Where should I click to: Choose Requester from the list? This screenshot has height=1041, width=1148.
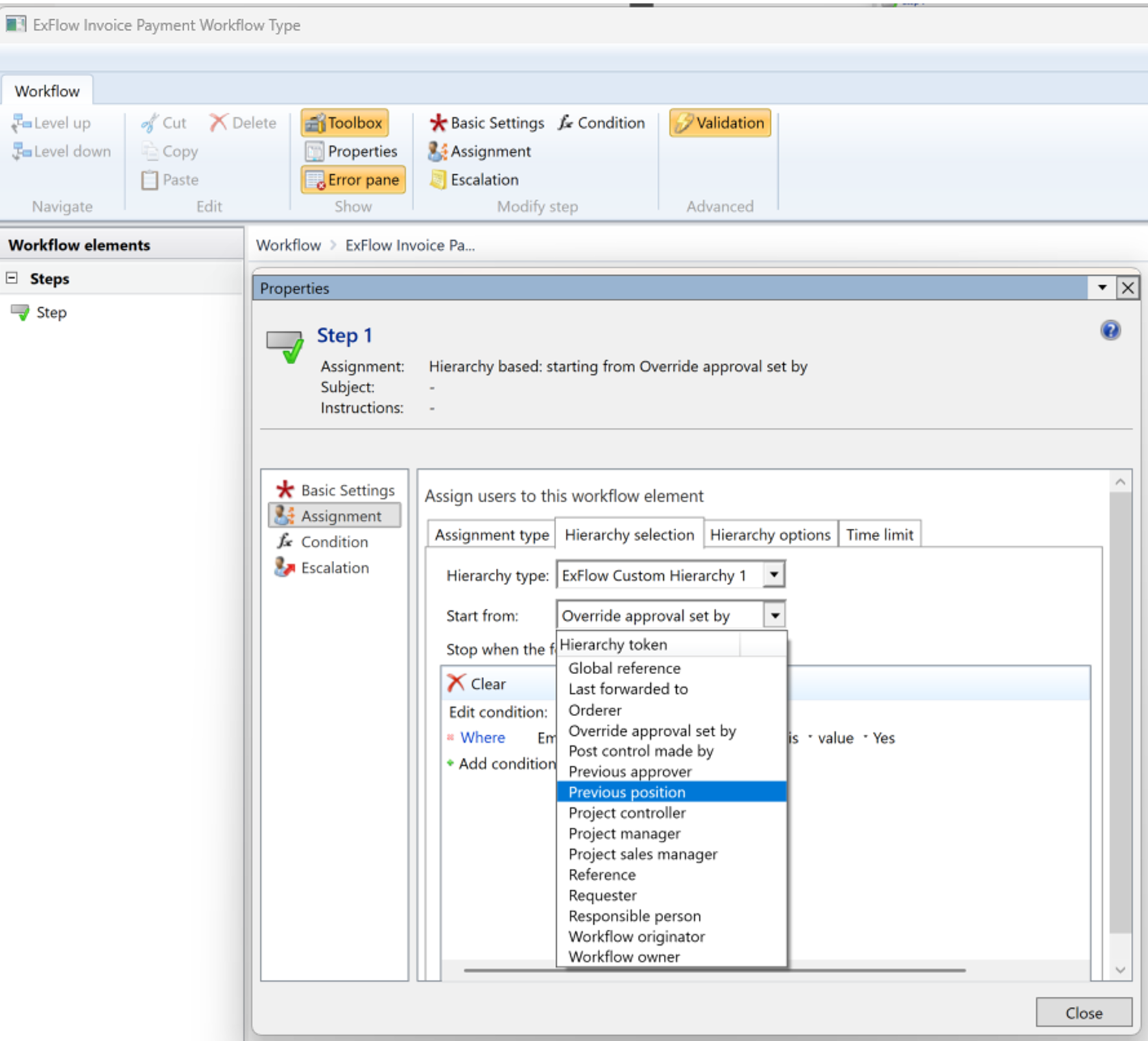(671, 895)
